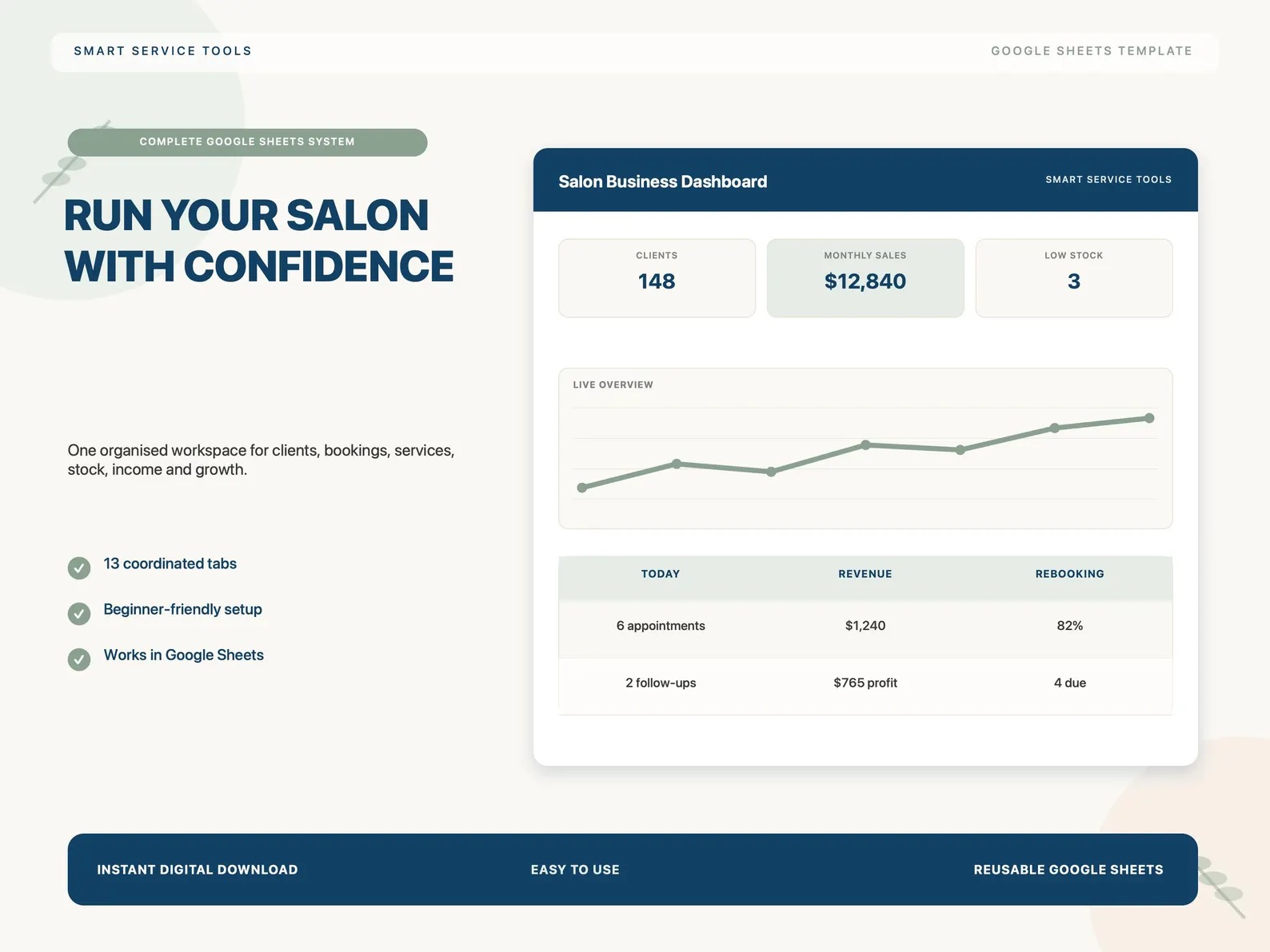1270x952 pixels.
Task: Select the lowest data point on the Live Overview chart
Action: pyautogui.click(x=582, y=488)
